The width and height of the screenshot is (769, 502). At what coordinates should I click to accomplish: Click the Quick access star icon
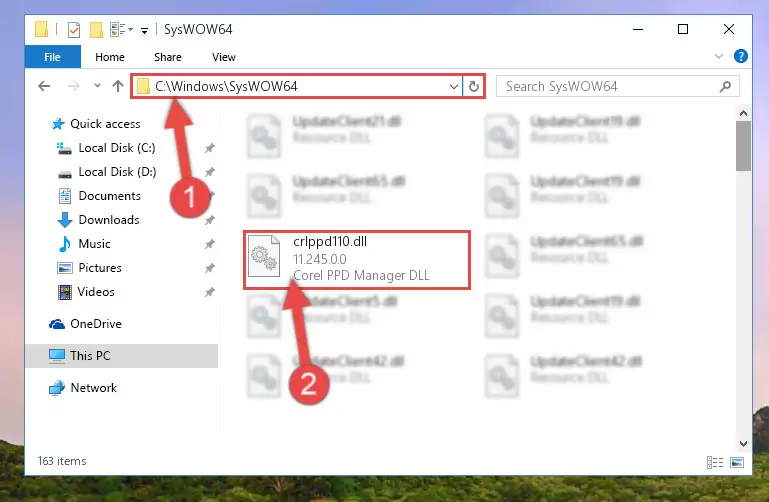click(x=58, y=124)
